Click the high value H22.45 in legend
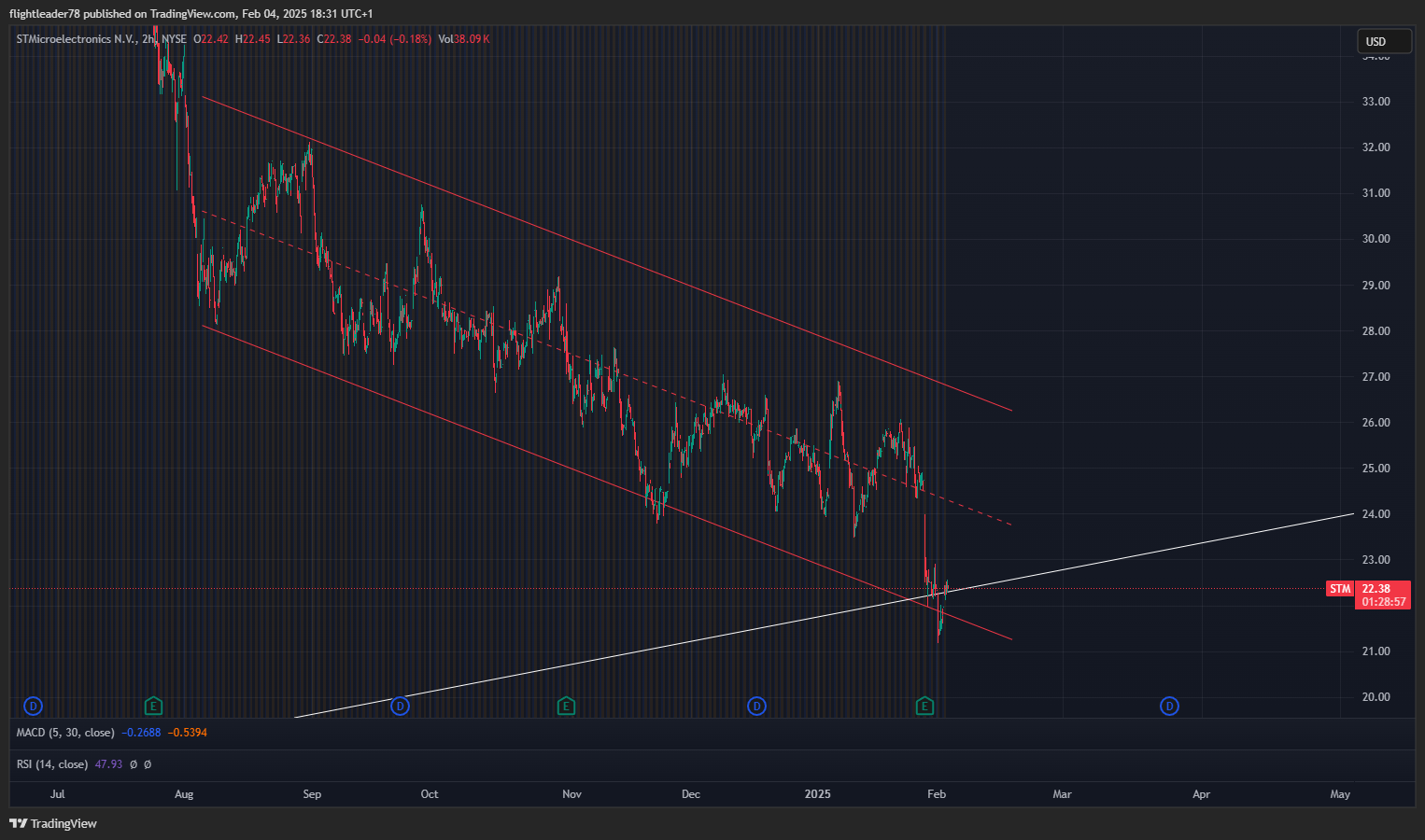 [x=253, y=39]
